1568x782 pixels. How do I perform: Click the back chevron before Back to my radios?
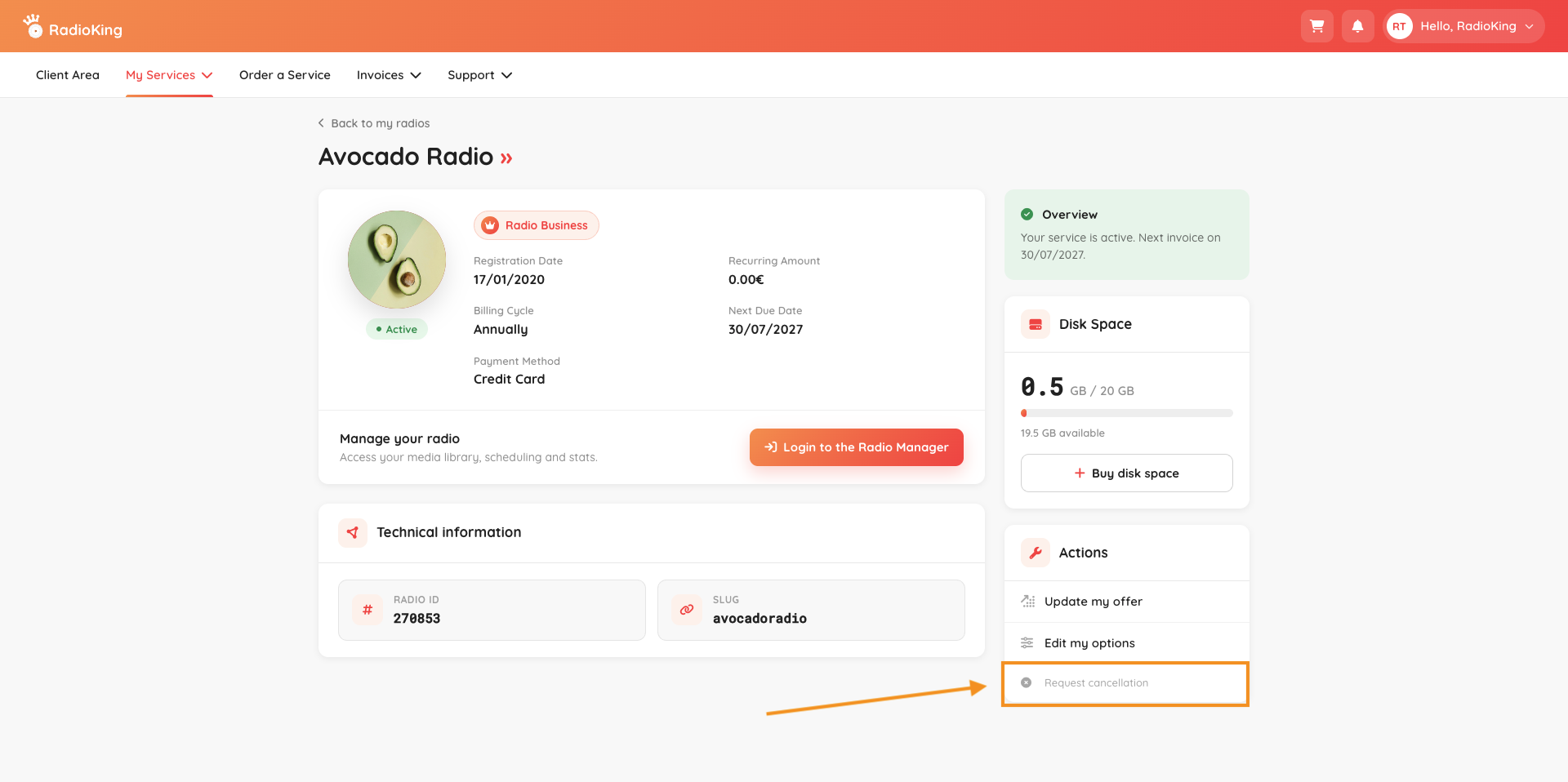pyautogui.click(x=321, y=123)
